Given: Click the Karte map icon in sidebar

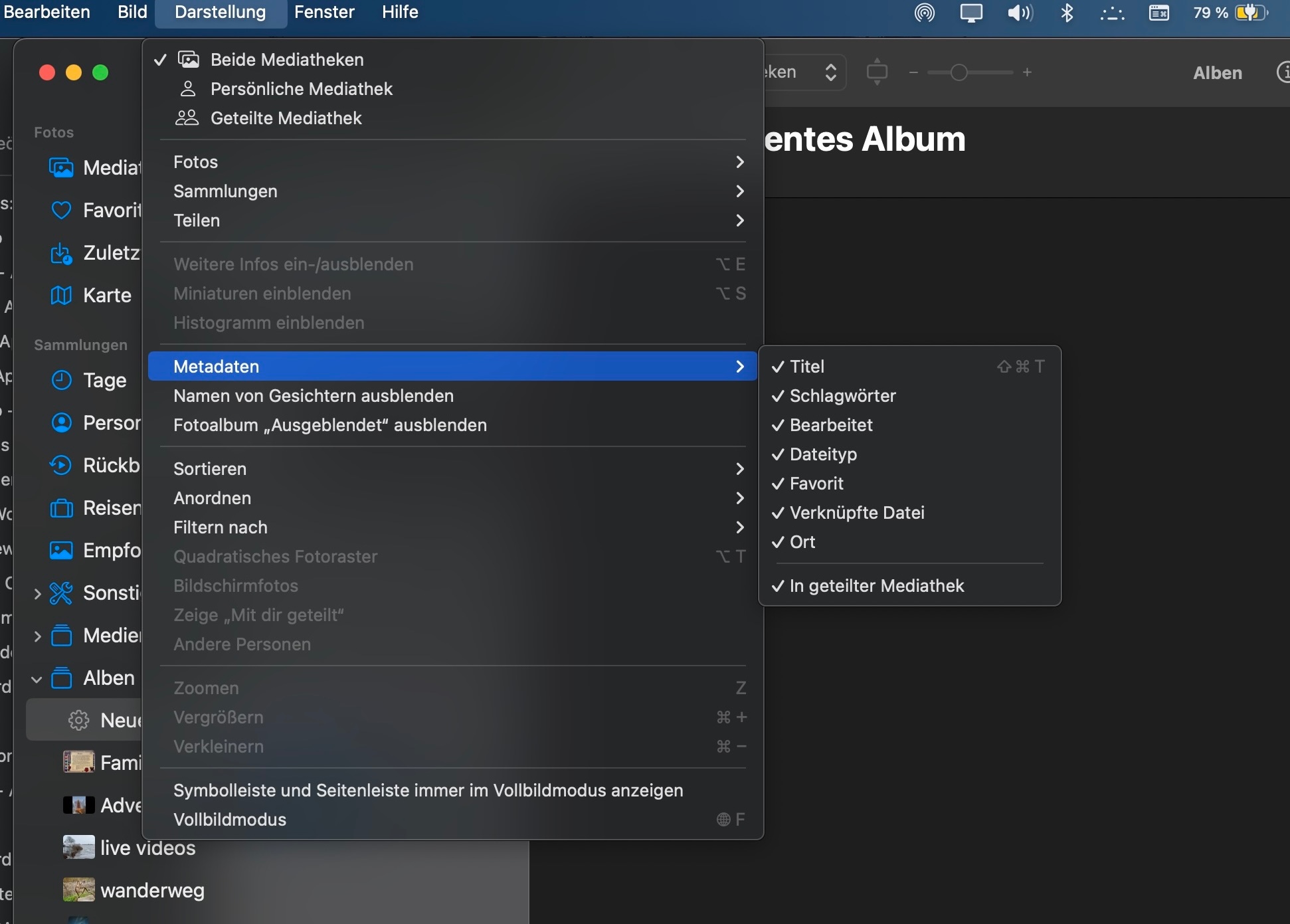Looking at the screenshot, I should [61, 295].
